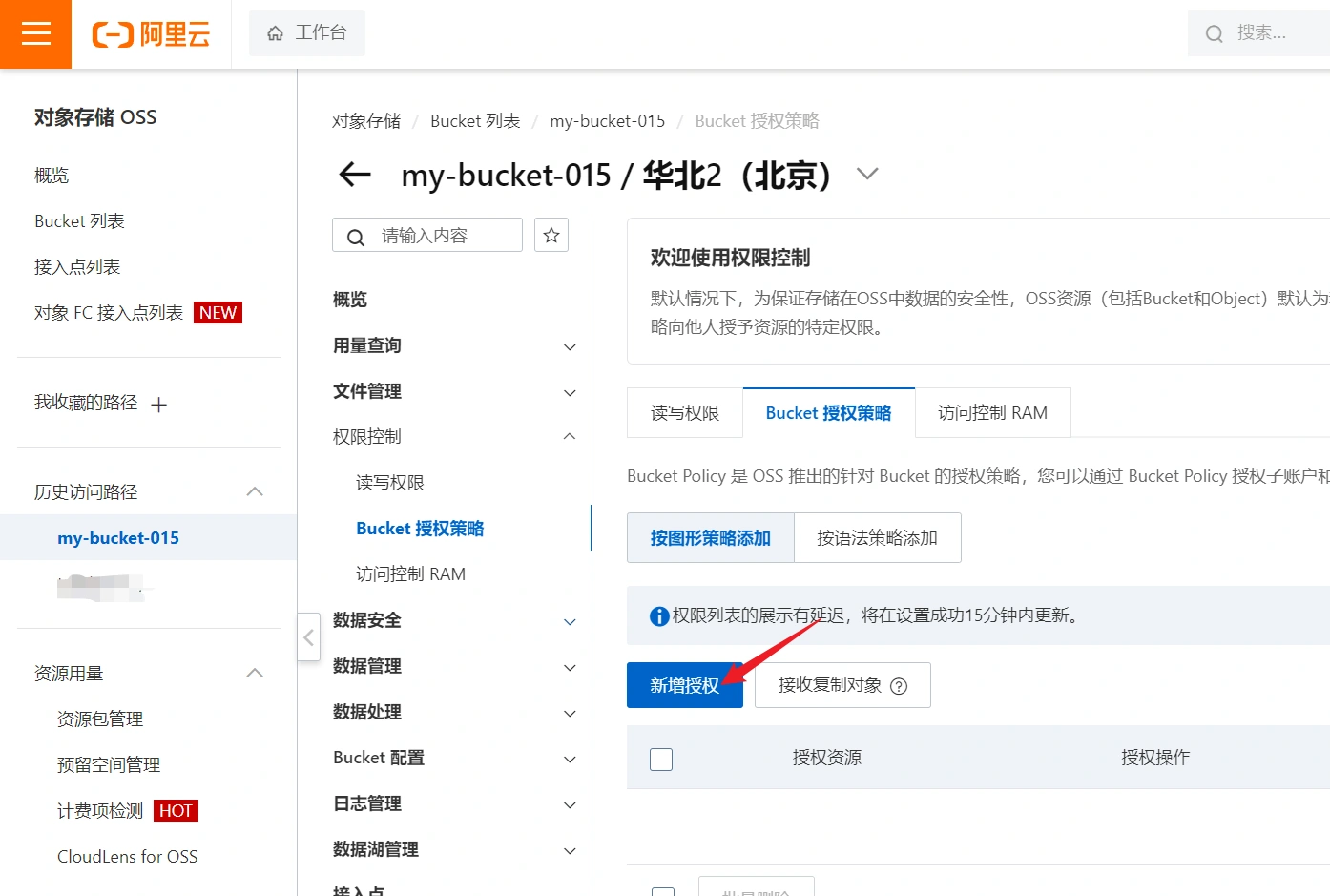Click the 新增授权 button
This screenshot has width=1330, height=896.
[684, 685]
